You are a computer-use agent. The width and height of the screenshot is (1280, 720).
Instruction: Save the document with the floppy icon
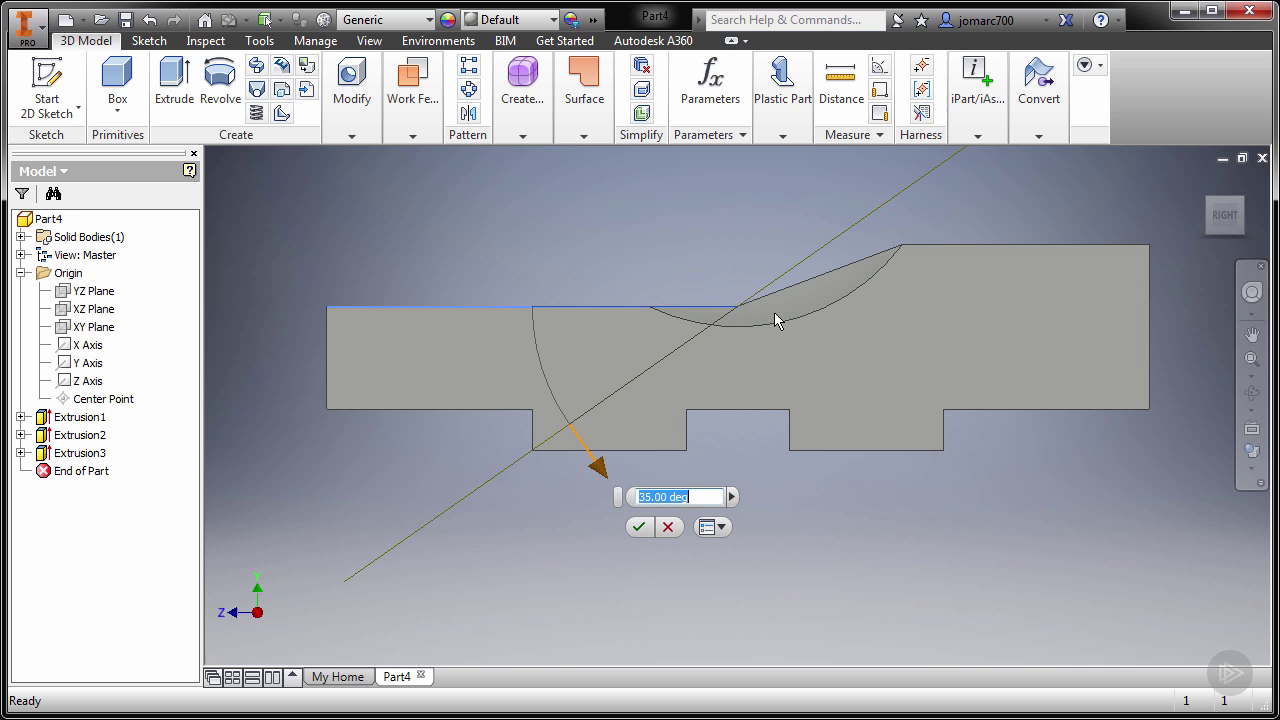click(125, 19)
